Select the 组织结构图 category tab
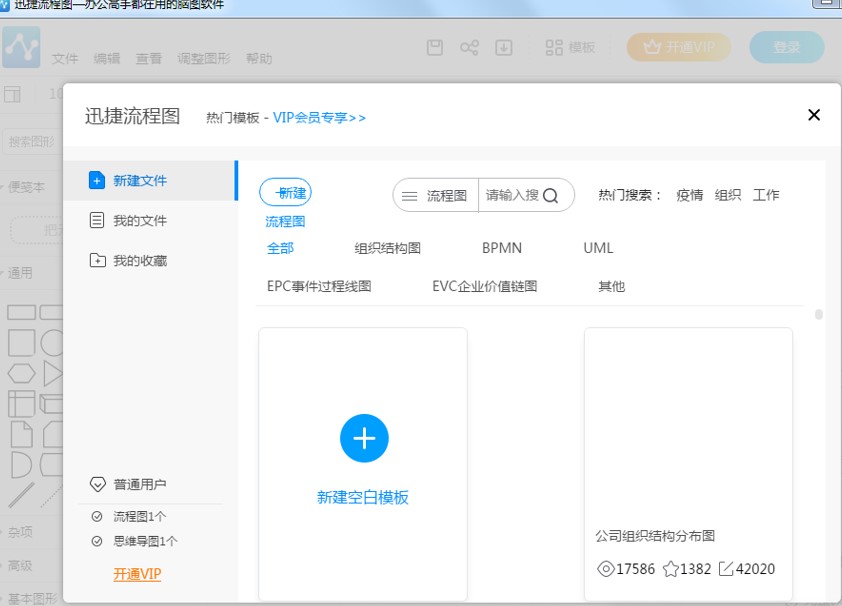The width and height of the screenshot is (842, 606). (x=387, y=248)
